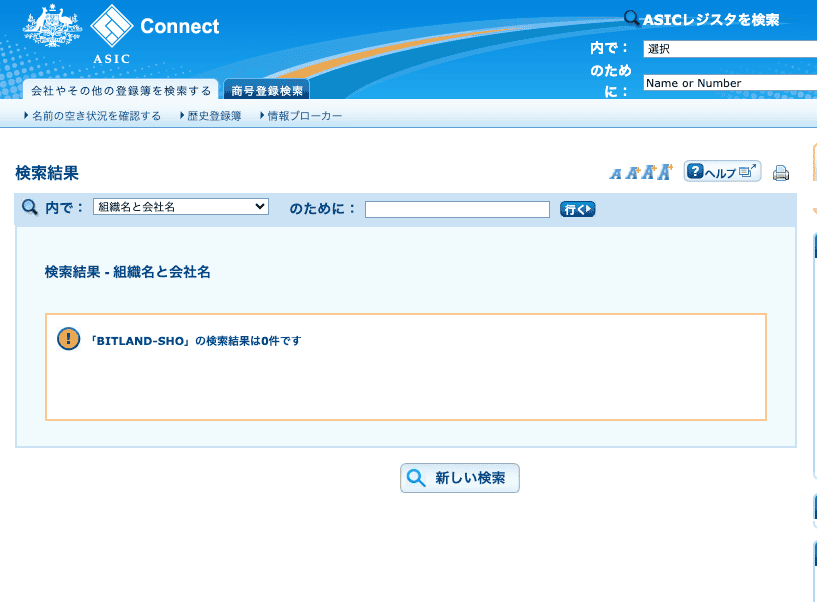Choose the second smallest font size A icon
The height and width of the screenshot is (602, 817).
pos(633,173)
